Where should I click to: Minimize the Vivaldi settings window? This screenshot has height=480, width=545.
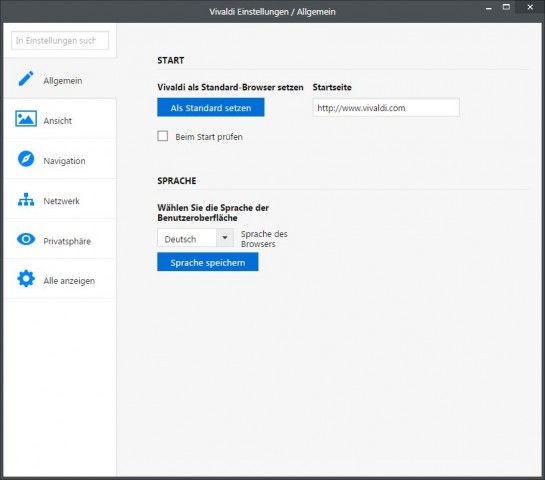(489, 8)
